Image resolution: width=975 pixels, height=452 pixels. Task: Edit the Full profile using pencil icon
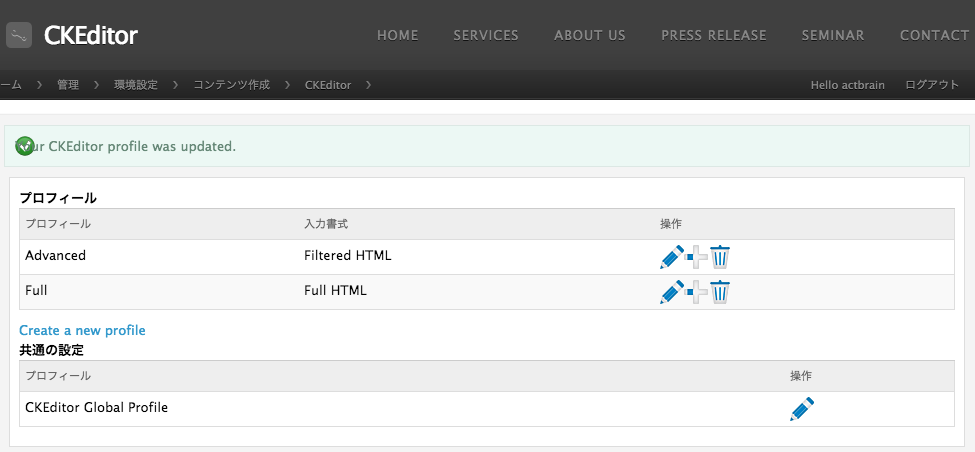pos(672,292)
